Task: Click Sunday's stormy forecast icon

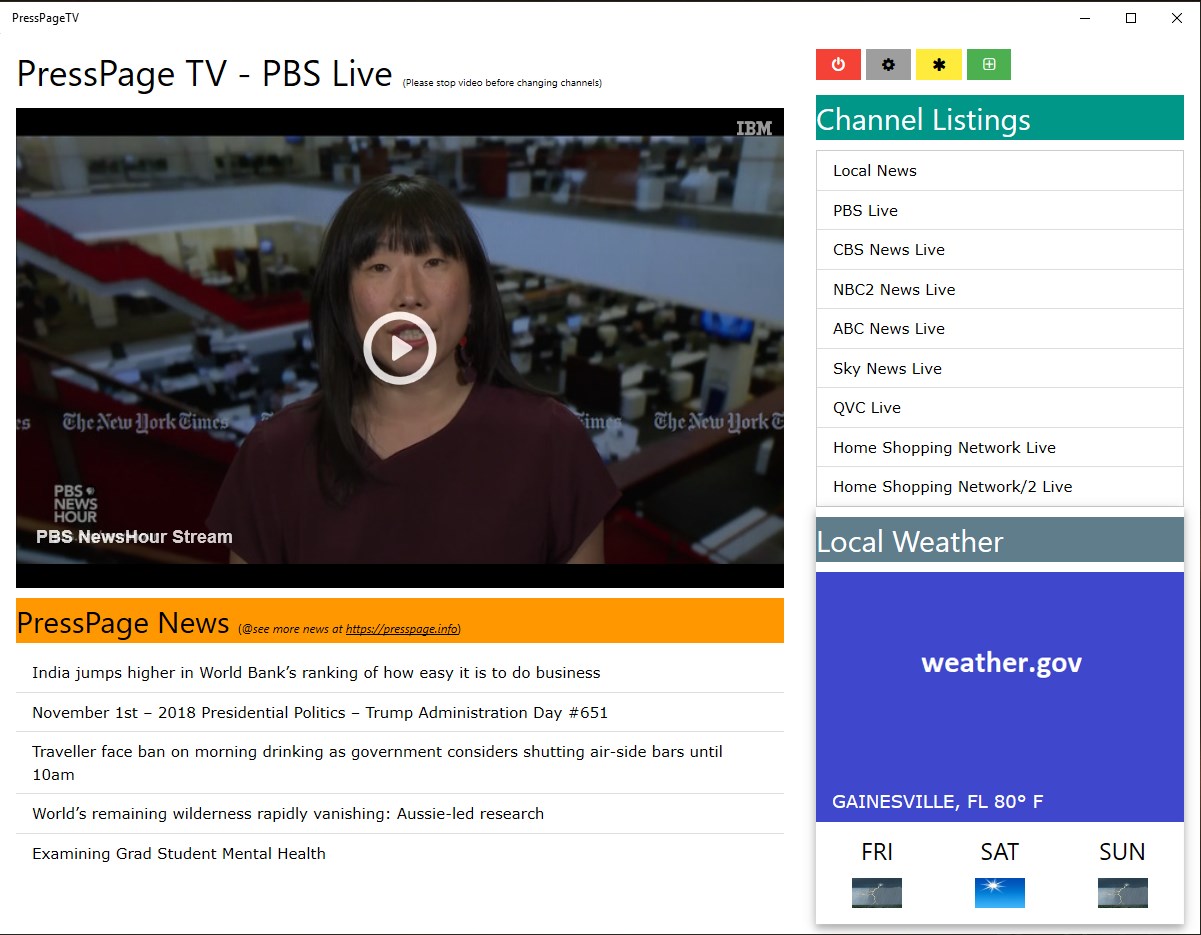Action: [x=1123, y=893]
